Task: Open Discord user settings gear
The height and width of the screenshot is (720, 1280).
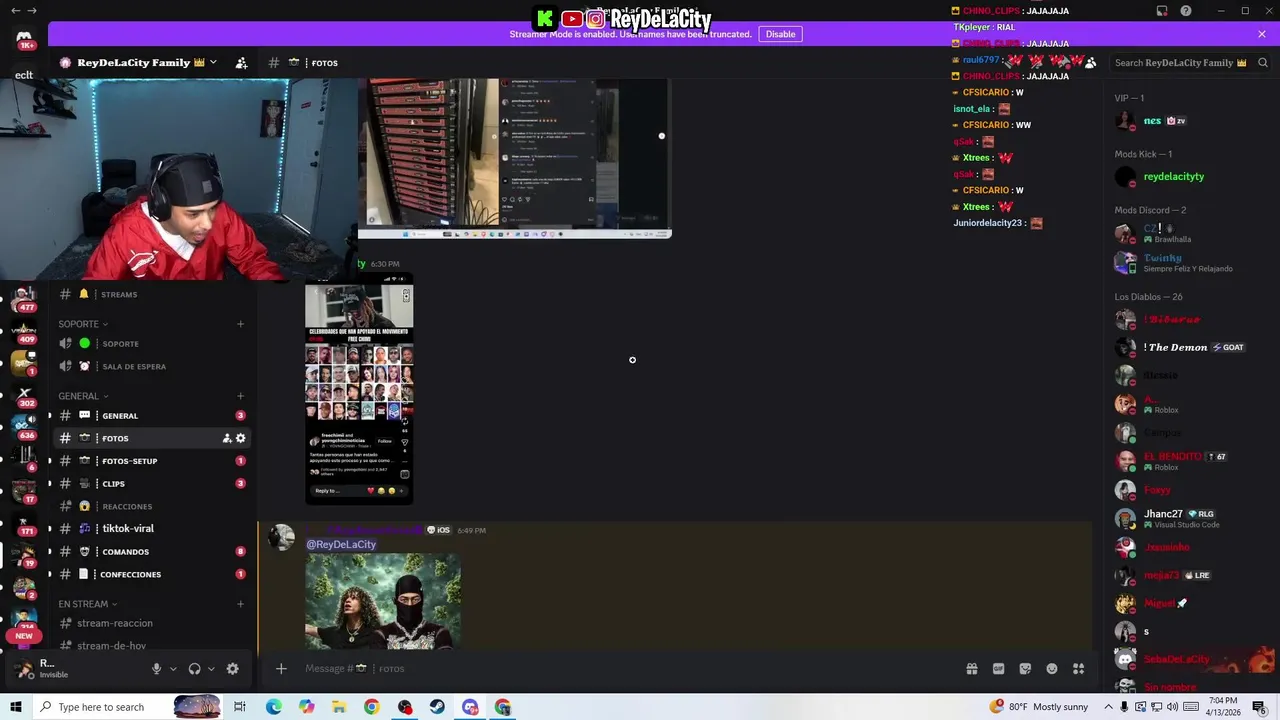Action: coord(233,669)
